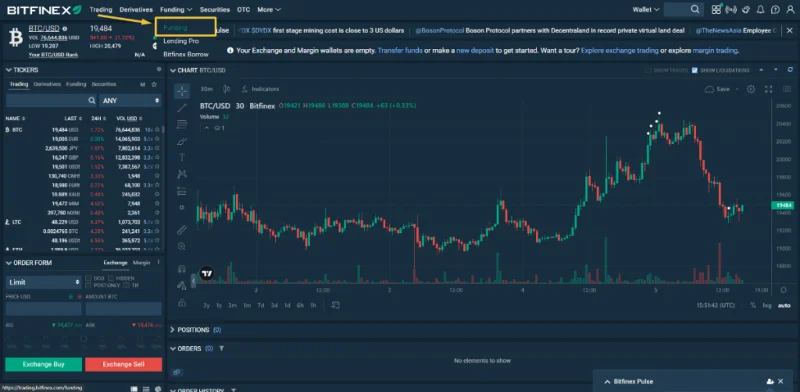Enable the TIF order option
This screenshot has height=392, width=800.
pyautogui.click(x=126, y=285)
